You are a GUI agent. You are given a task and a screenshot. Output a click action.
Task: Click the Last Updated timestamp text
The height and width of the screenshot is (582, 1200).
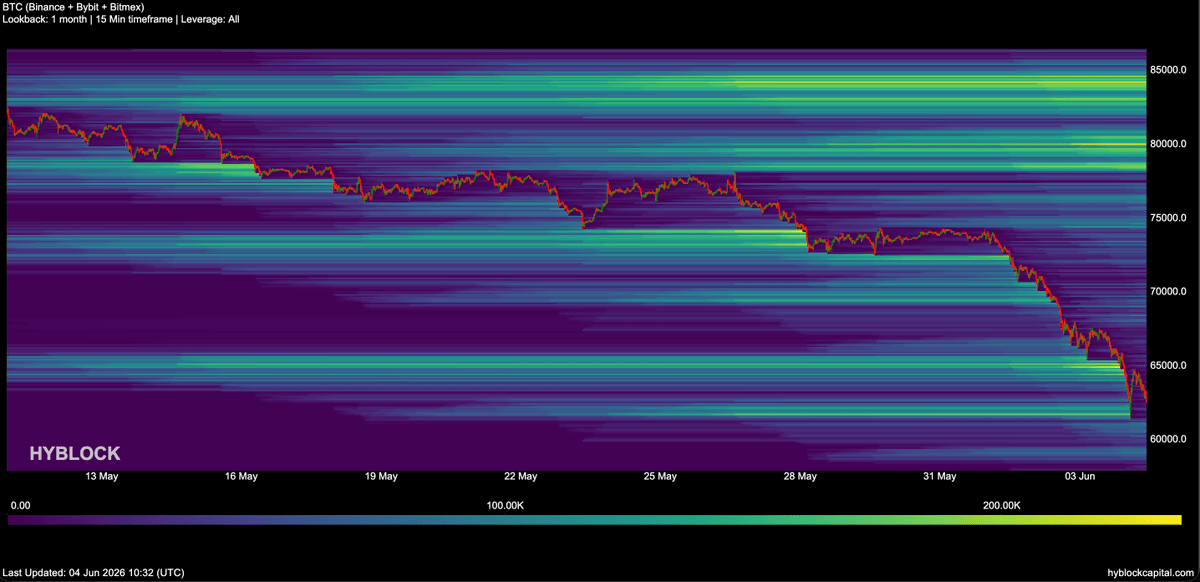pyautogui.click(x=94, y=573)
